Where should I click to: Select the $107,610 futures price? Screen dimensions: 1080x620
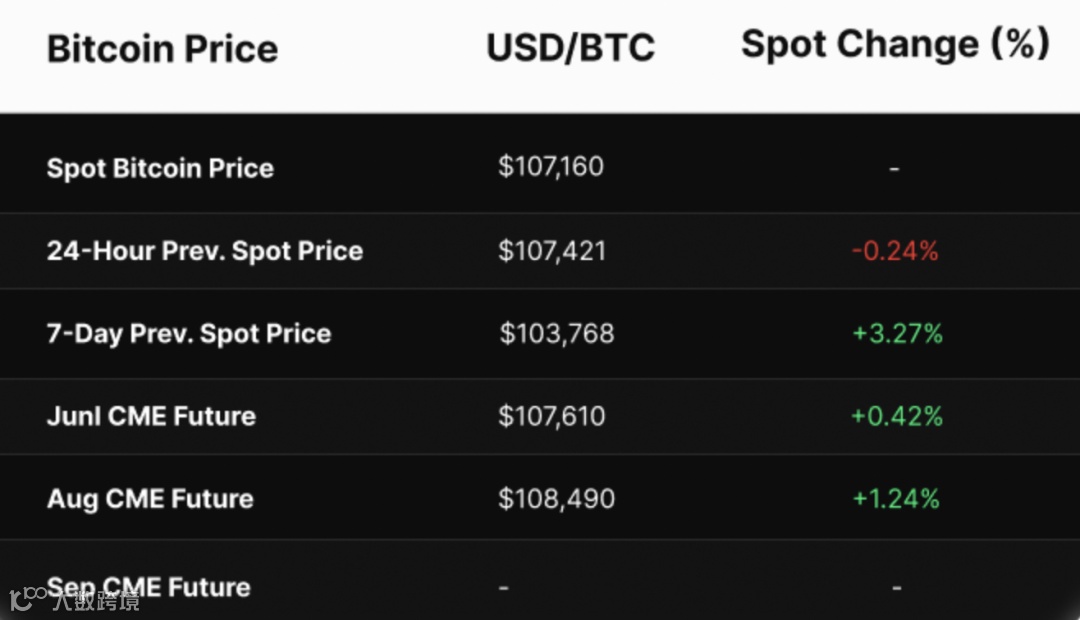point(552,416)
